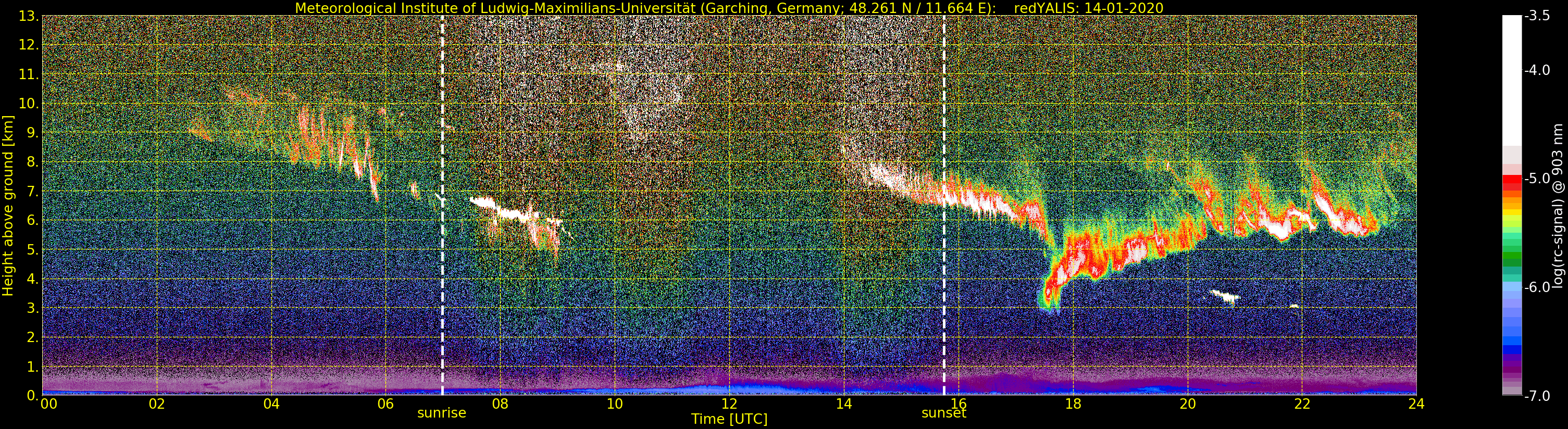Click the time axis tick label 00
This screenshot has width=1568, height=429.
coord(48,404)
